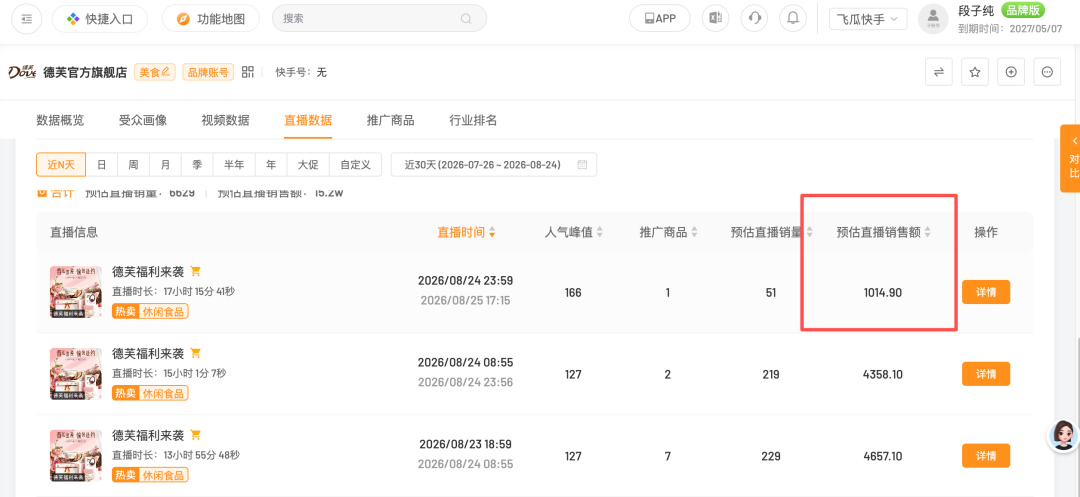Expand the 飞瓜快手 platform dropdown

pyautogui.click(x=868, y=19)
